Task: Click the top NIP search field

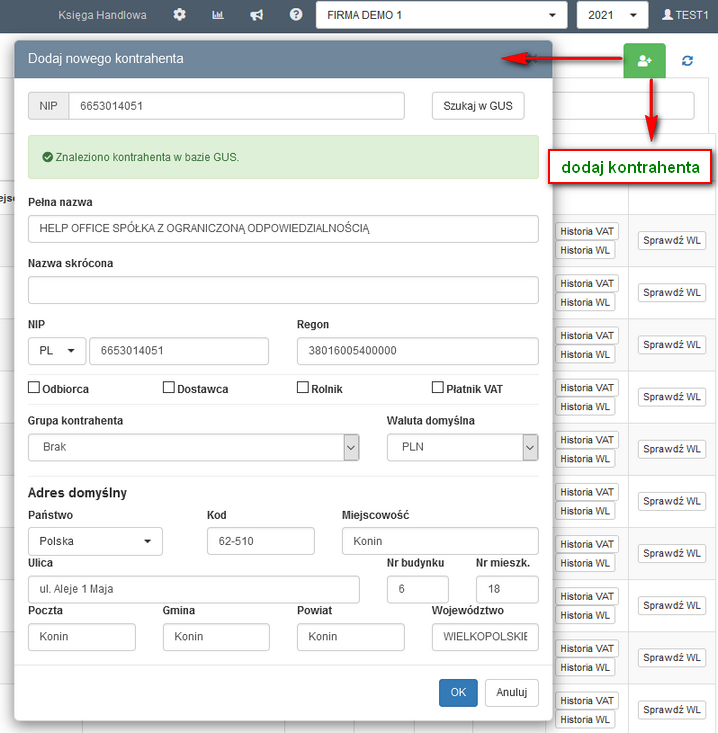Action: point(237,106)
